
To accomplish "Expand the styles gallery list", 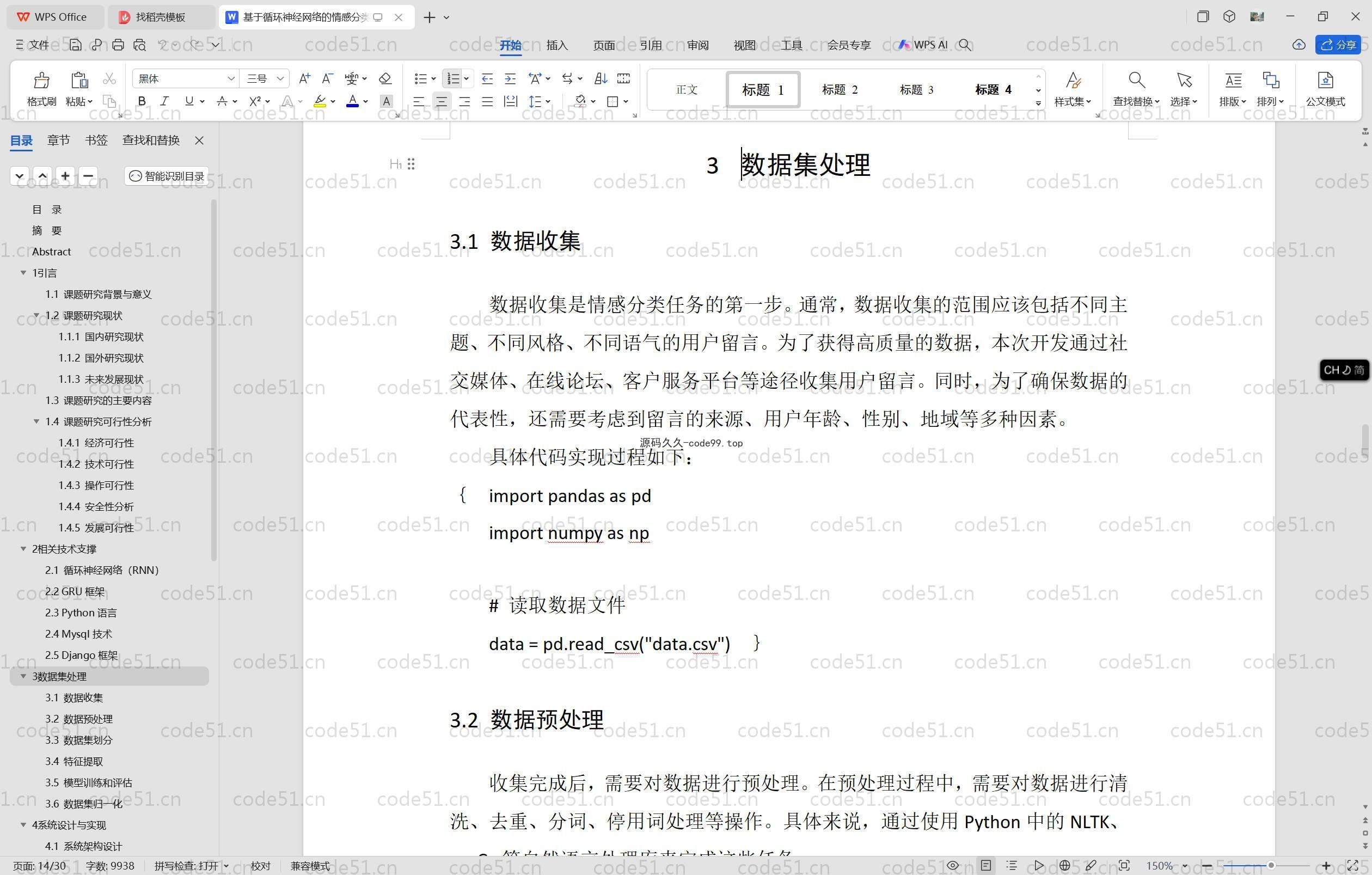I will point(1039,103).
